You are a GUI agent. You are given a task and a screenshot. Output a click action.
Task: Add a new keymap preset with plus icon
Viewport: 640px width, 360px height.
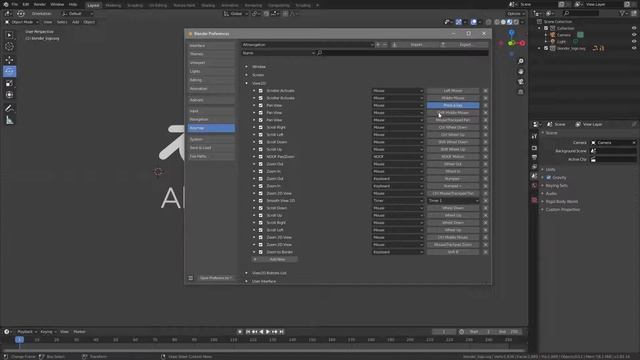pyautogui.click(x=378, y=44)
